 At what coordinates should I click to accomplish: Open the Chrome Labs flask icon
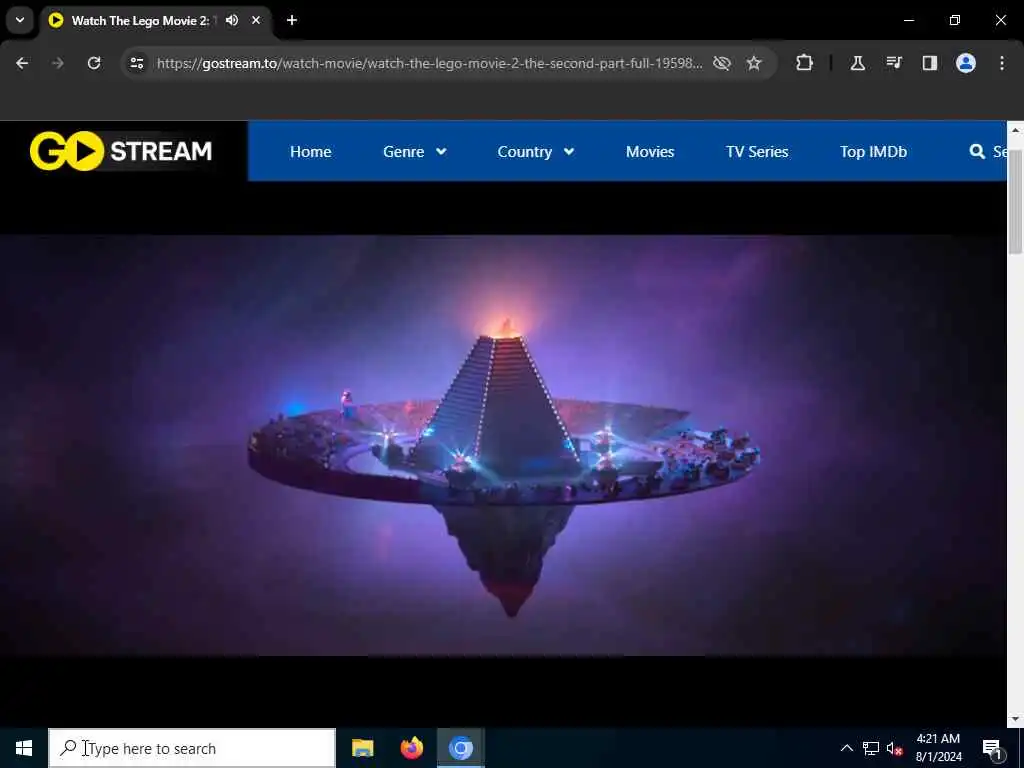tap(857, 63)
